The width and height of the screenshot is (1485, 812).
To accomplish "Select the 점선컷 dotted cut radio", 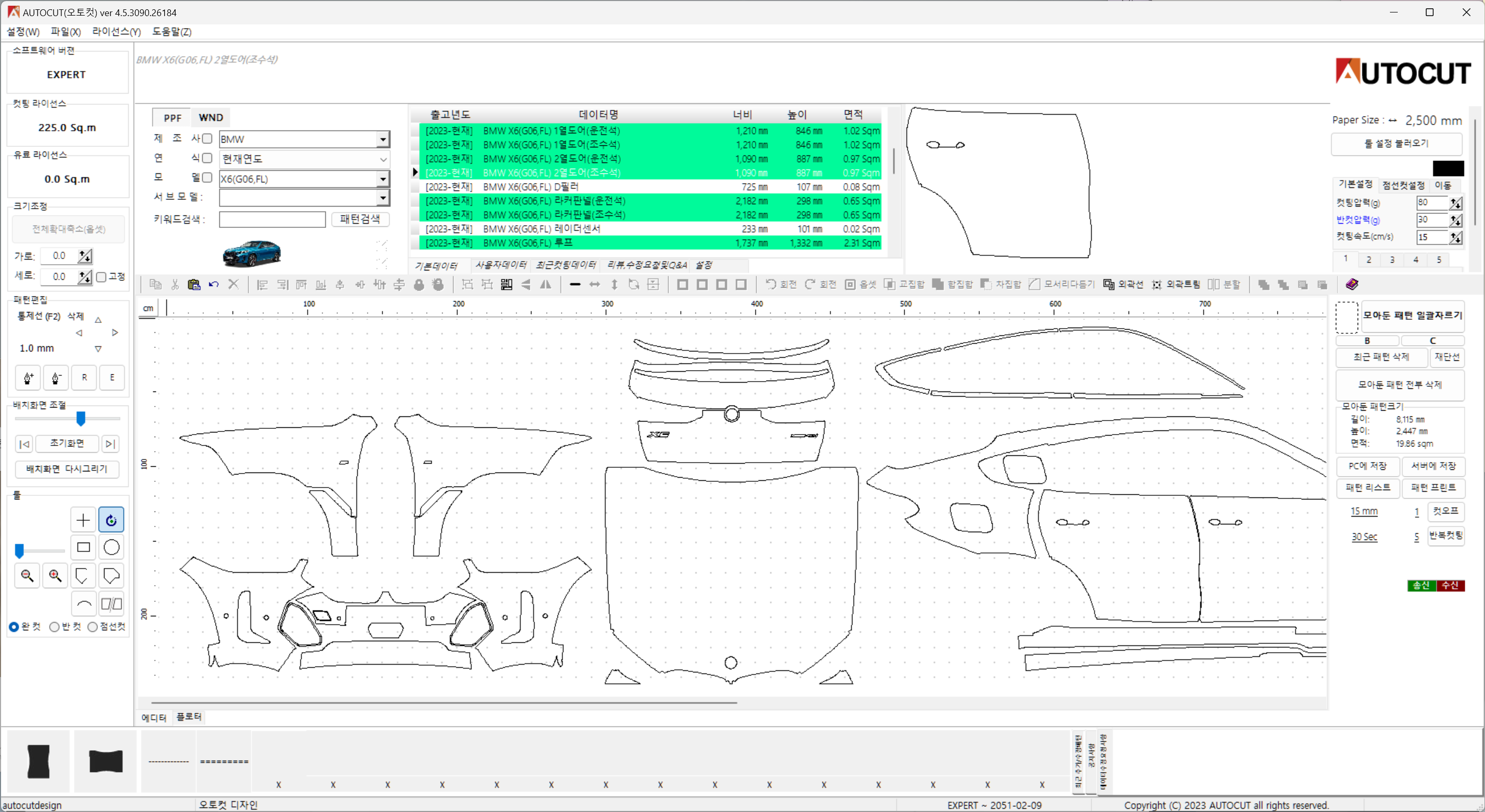I will (92, 627).
